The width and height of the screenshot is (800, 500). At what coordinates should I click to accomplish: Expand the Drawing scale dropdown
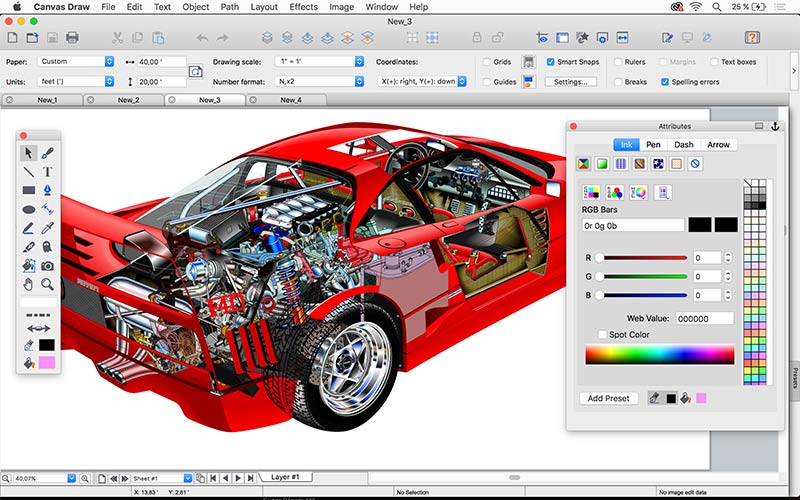(x=318, y=61)
